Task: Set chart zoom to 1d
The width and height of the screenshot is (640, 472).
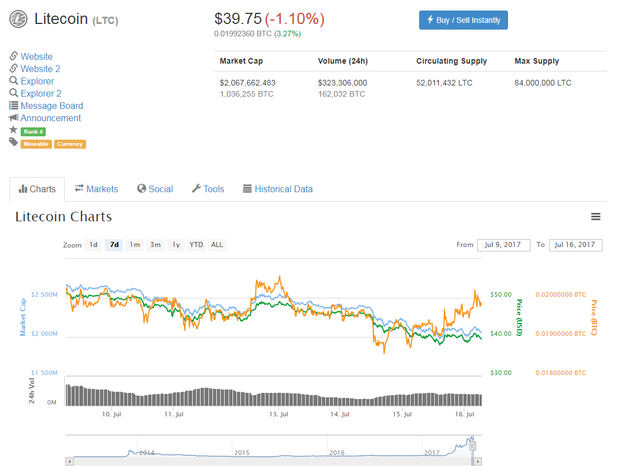Action: click(93, 245)
